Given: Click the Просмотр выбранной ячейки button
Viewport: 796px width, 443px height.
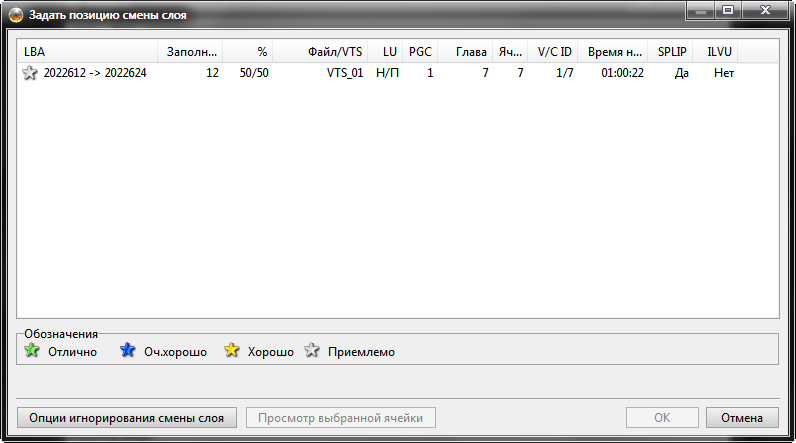Looking at the screenshot, I should tap(341, 418).
